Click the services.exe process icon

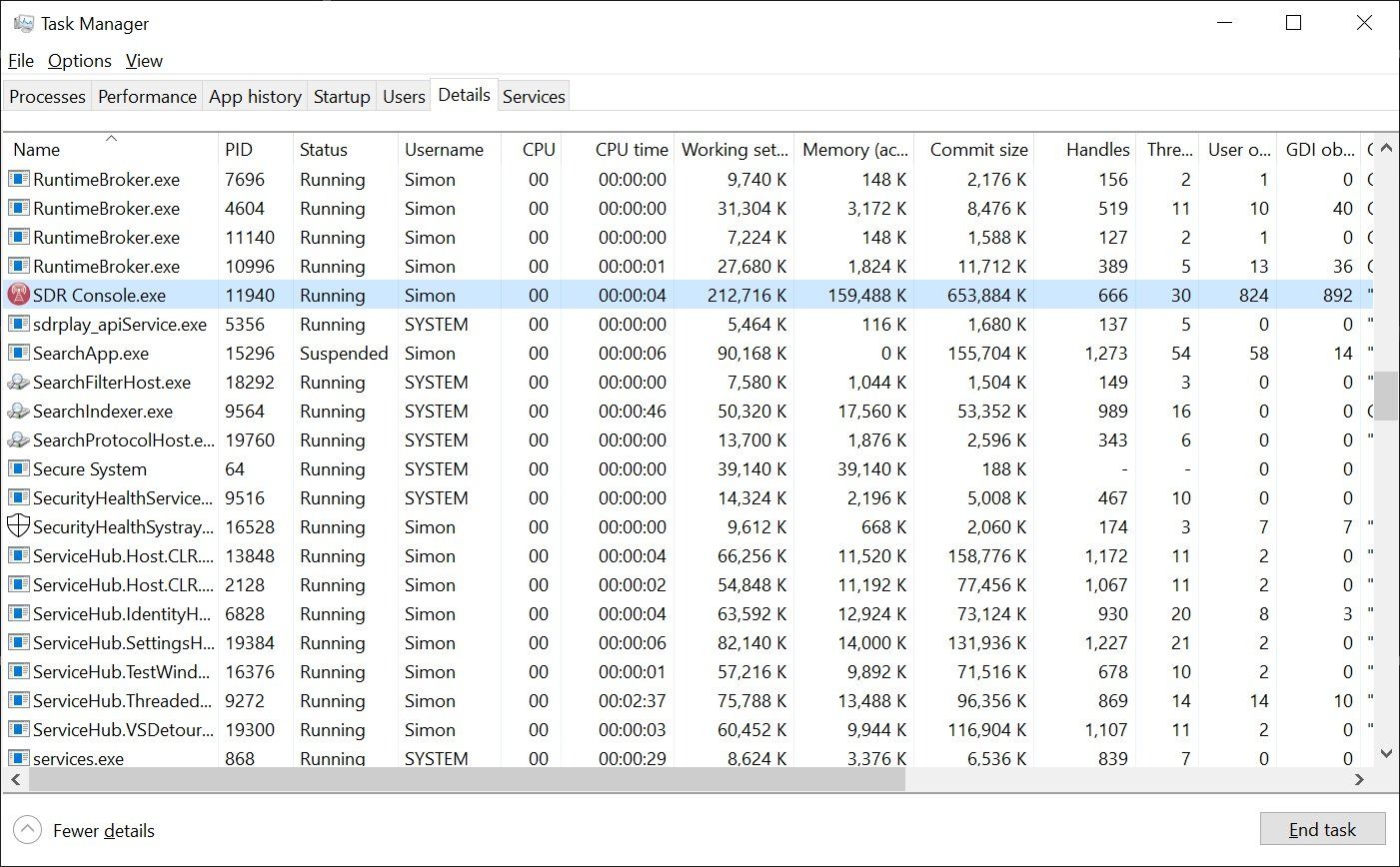click(18, 759)
